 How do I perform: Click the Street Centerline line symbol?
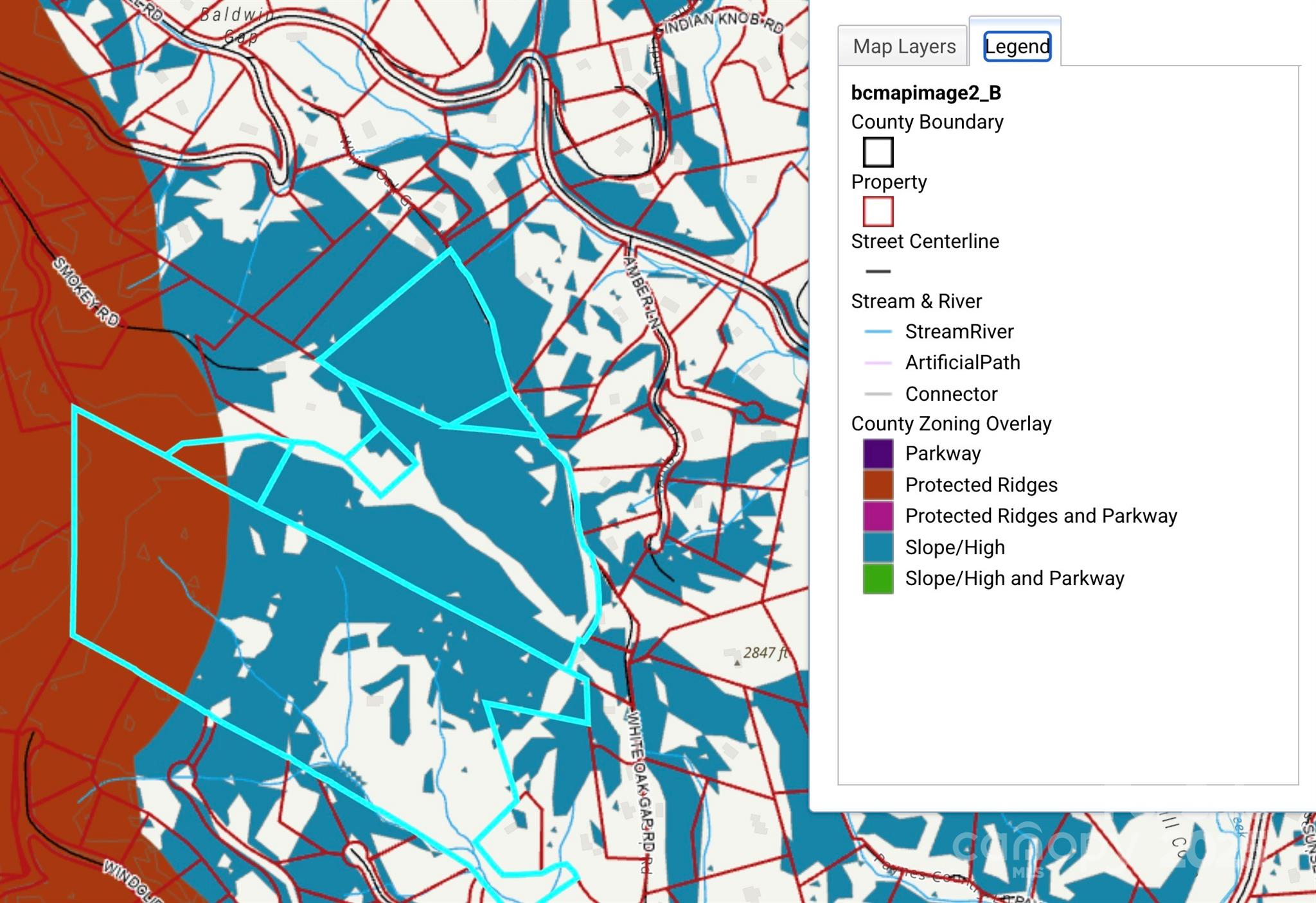coord(878,272)
